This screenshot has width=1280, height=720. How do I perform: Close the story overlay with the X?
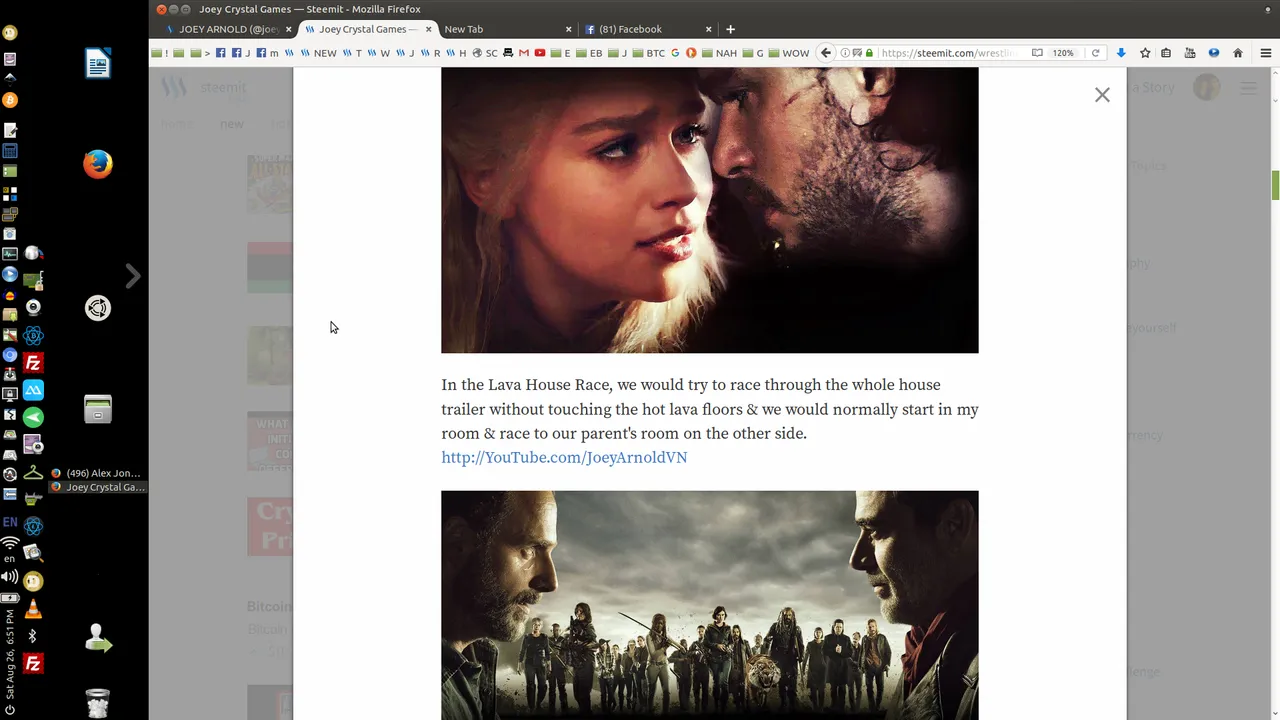(1102, 95)
